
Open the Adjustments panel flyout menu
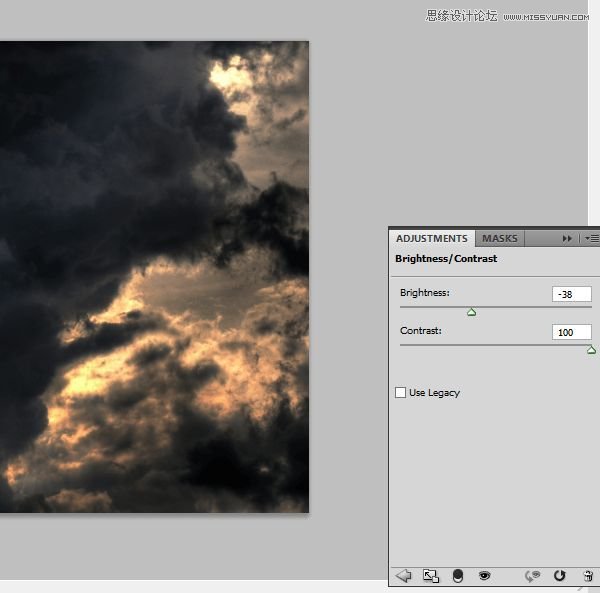pyautogui.click(x=592, y=239)
